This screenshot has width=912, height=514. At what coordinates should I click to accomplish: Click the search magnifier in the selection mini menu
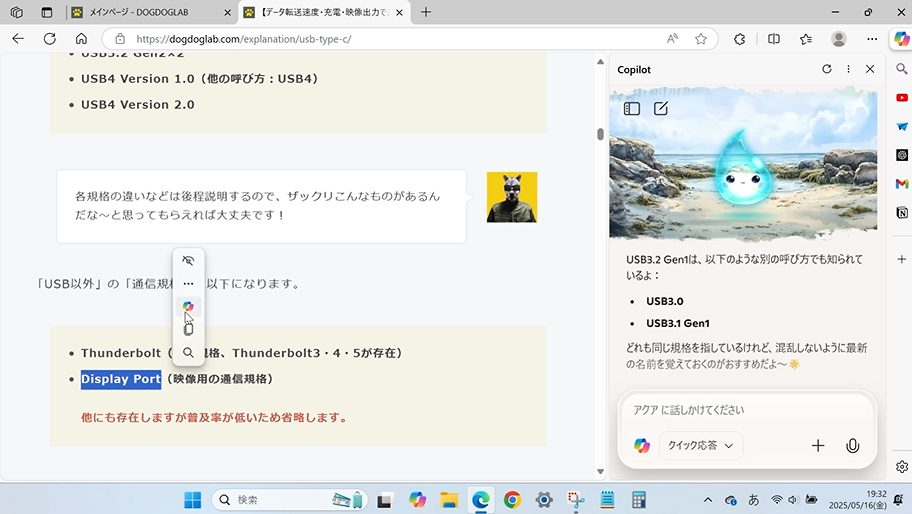point(188,352)
